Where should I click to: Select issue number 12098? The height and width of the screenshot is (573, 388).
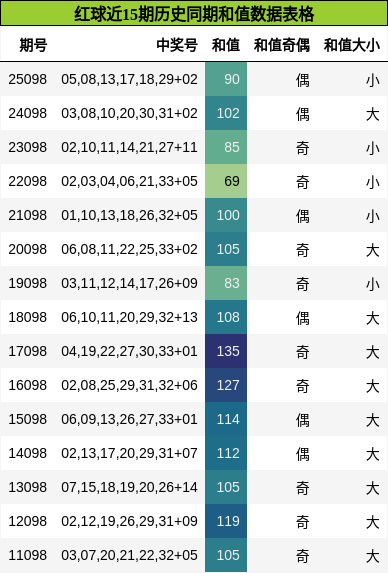point(28,521)
